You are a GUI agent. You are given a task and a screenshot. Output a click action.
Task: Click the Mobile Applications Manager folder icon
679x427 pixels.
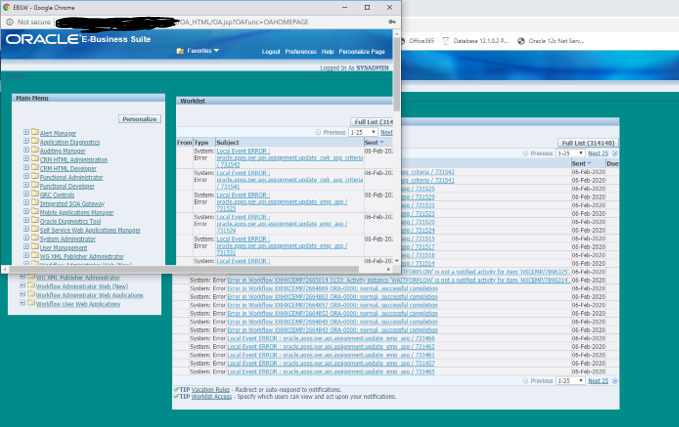35,211
